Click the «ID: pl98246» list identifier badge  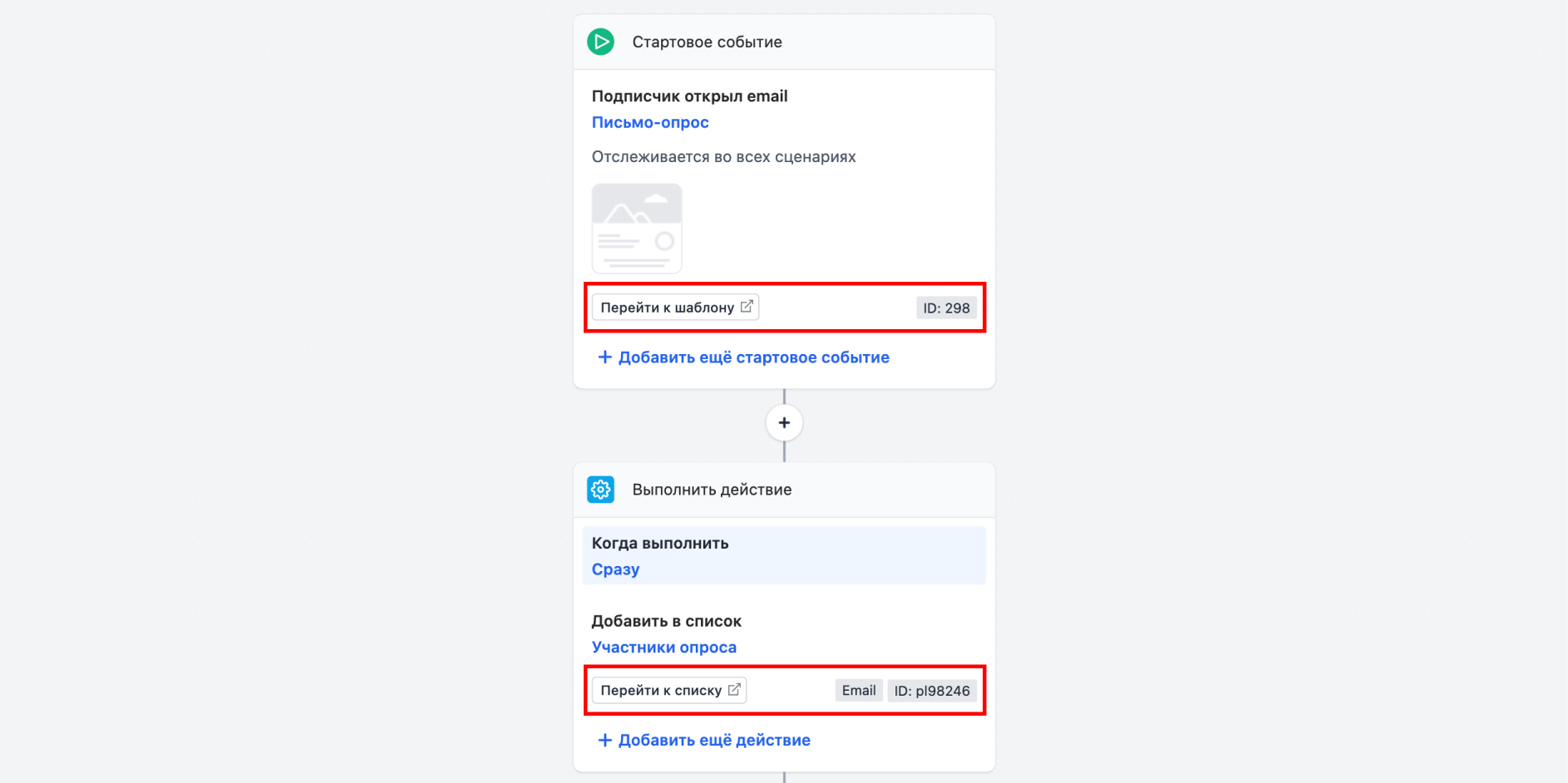[x=932, y=689]
